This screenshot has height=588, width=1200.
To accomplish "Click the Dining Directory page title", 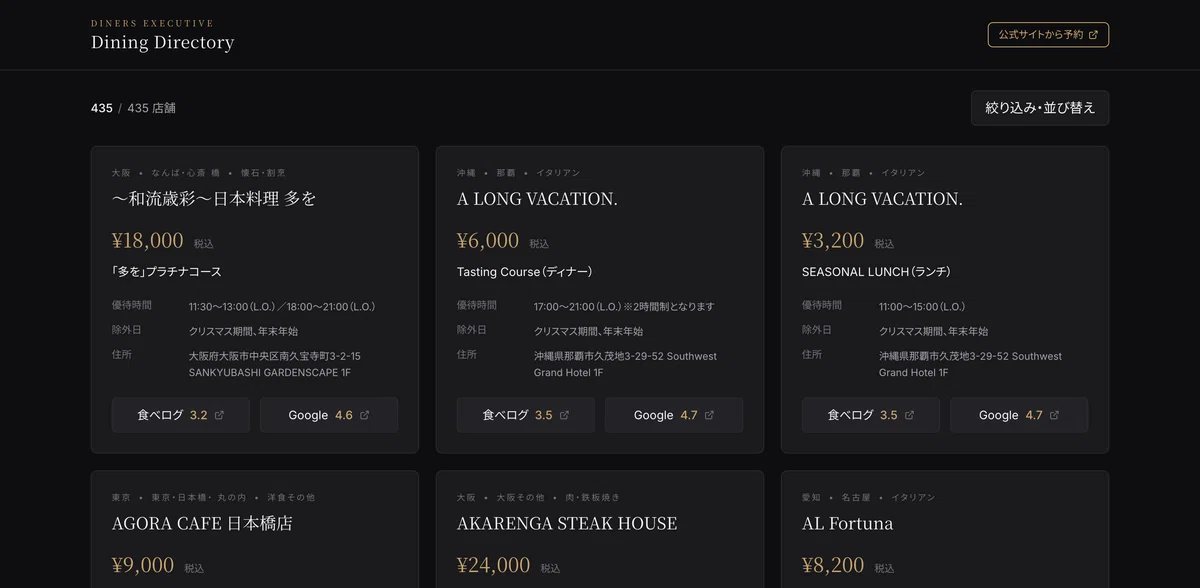I will click(162, 42).
